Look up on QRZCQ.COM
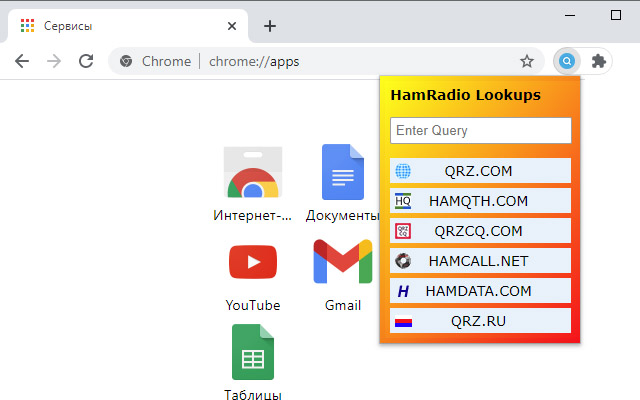This screenshot has height=400, width=640. pos(480,231)
